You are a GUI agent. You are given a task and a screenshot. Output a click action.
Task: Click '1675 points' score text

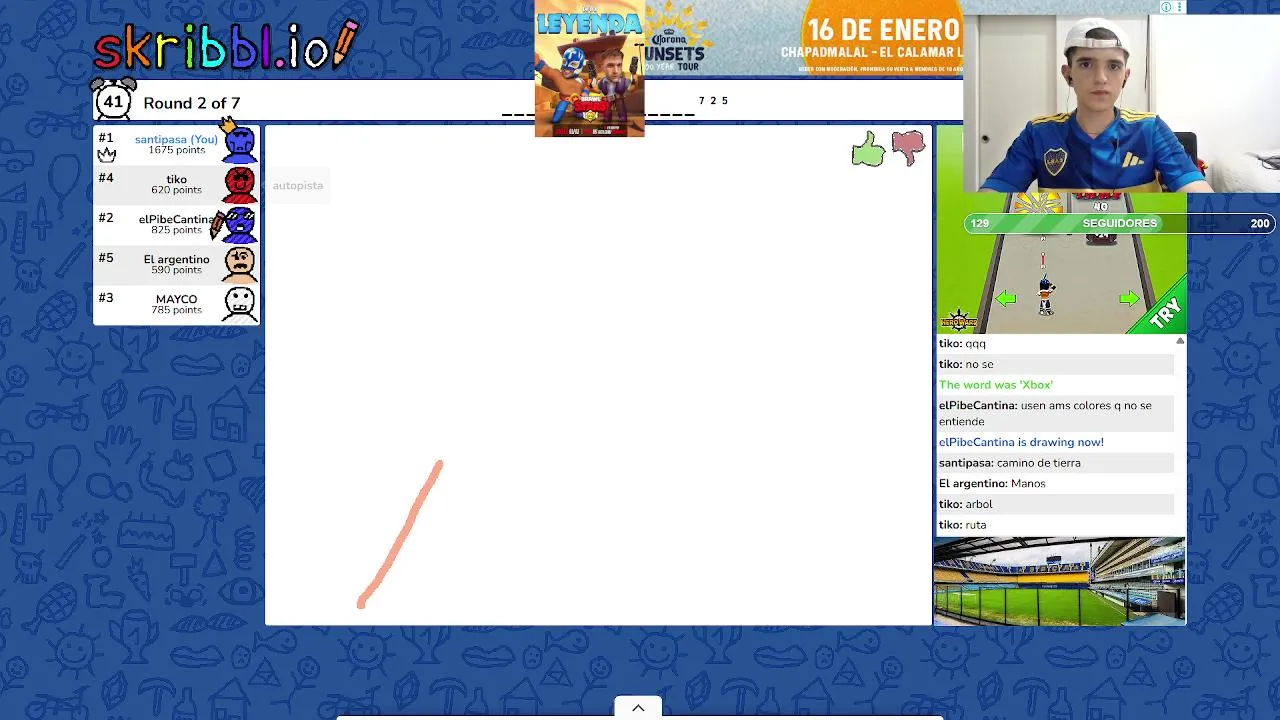(176, 150)
